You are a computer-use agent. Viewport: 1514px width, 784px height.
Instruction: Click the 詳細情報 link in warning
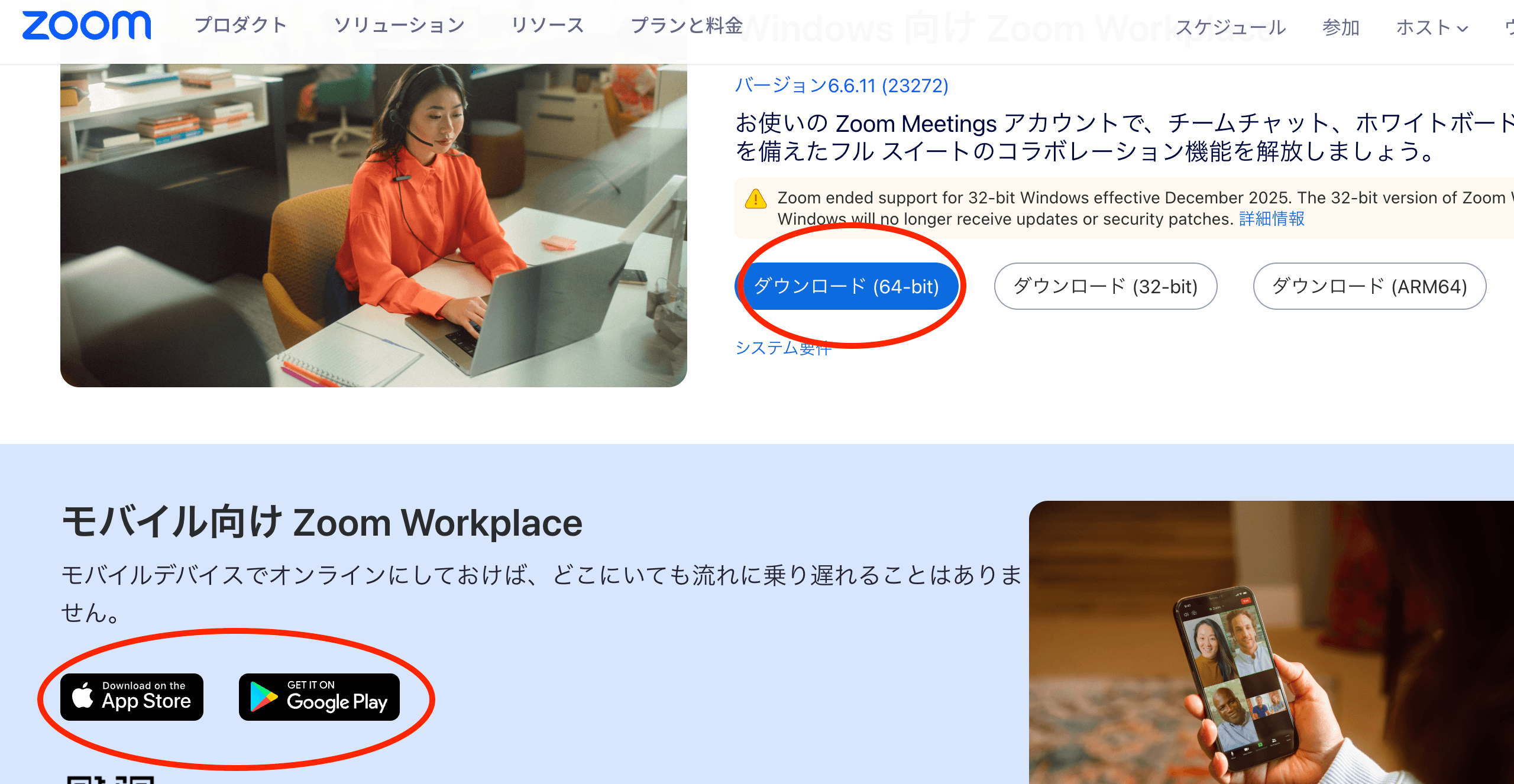tap(1272, 219)
